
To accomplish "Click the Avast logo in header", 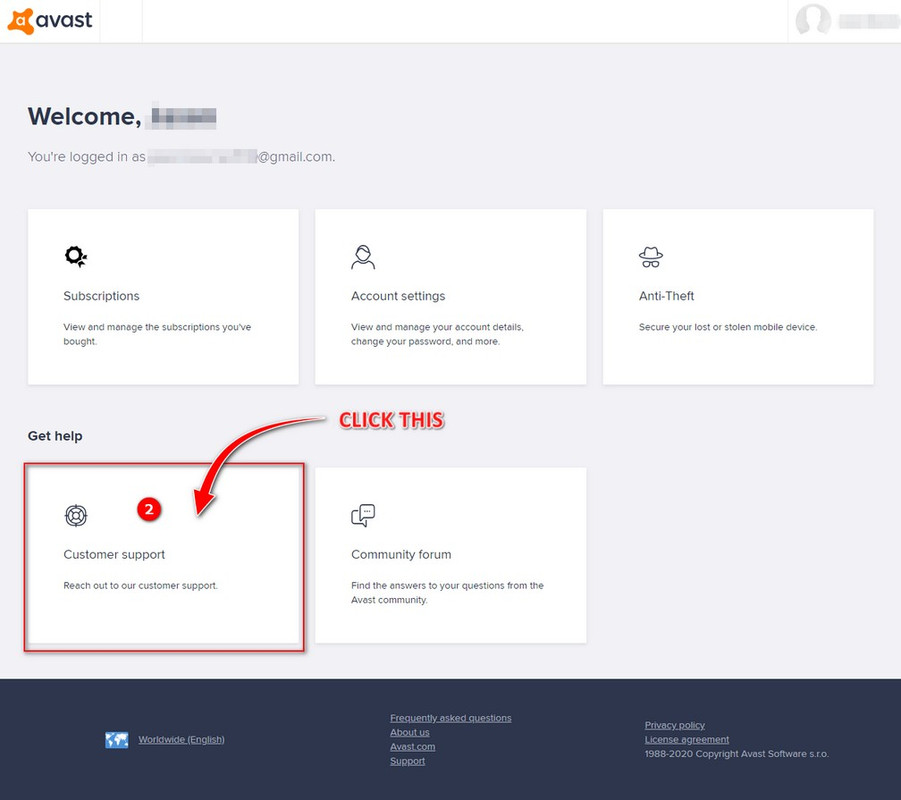I will point(49,21).
